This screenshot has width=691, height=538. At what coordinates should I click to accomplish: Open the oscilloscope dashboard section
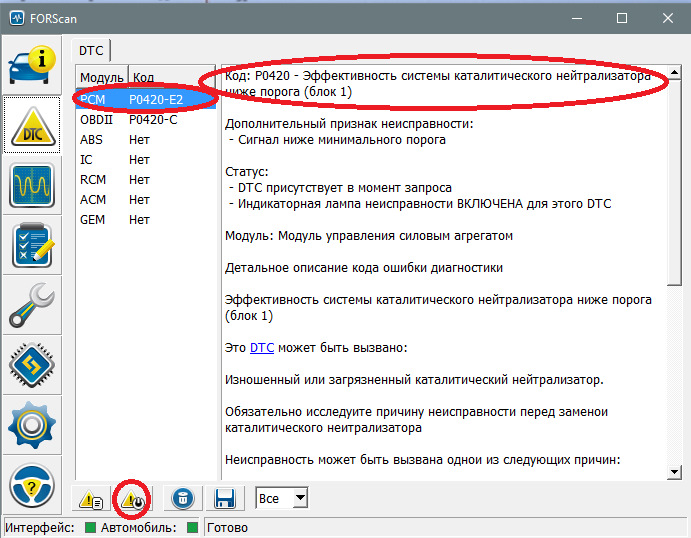[x=32, y=185]
